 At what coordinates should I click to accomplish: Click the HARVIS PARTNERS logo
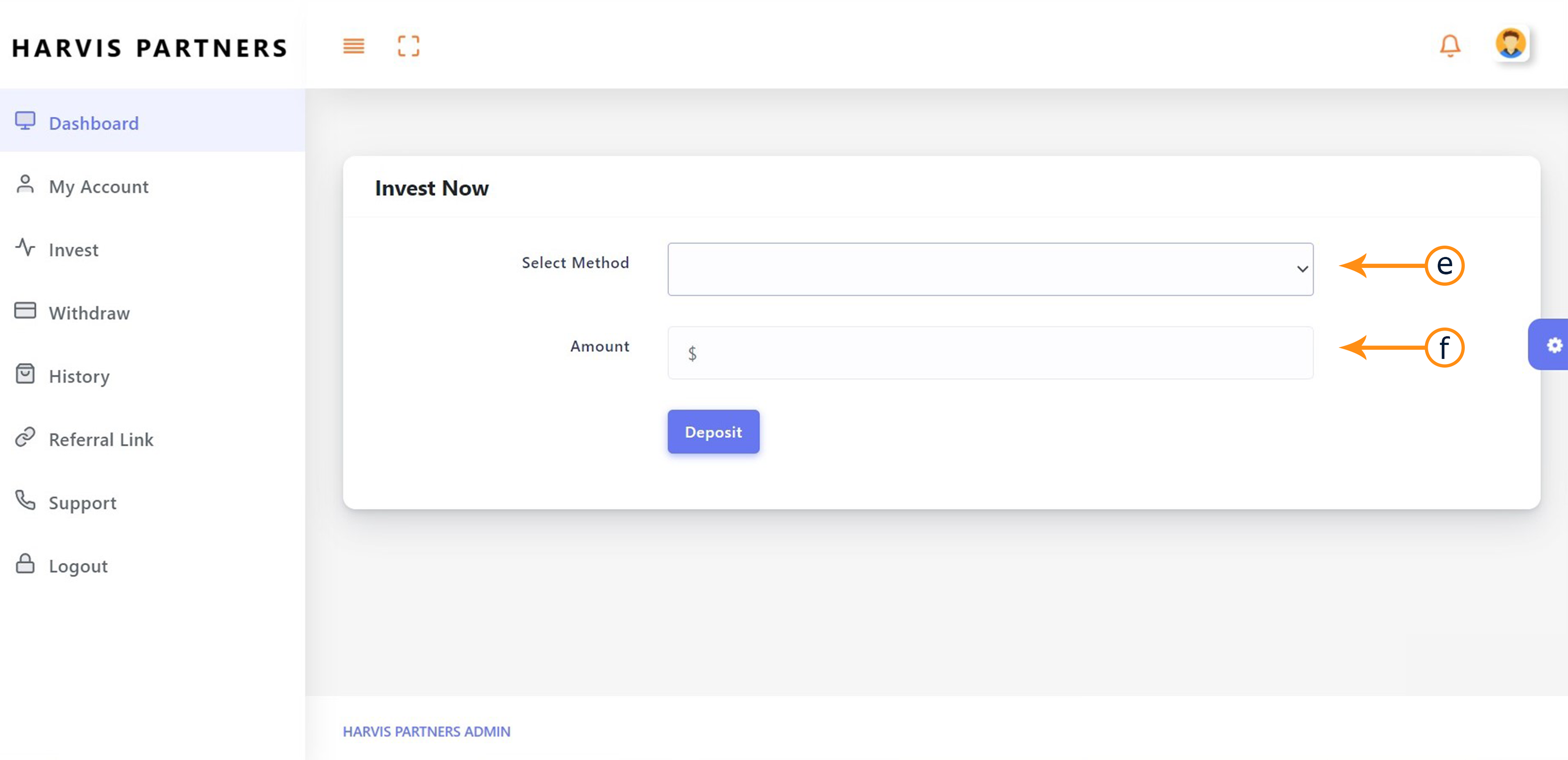click(149, 48)
